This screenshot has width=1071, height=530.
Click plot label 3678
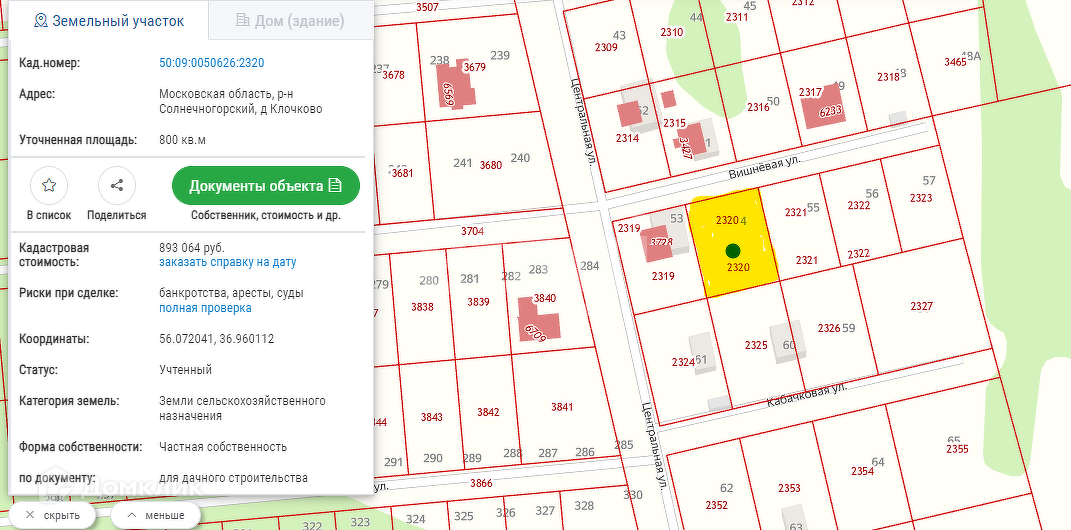click(x=393, y=75)
